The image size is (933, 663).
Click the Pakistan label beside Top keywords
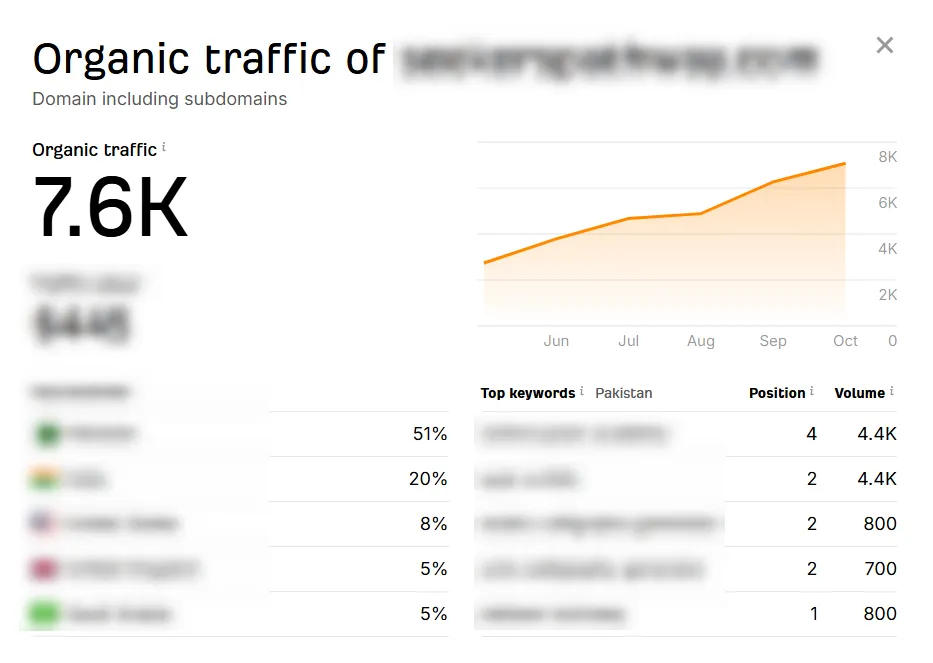[623, 393]
